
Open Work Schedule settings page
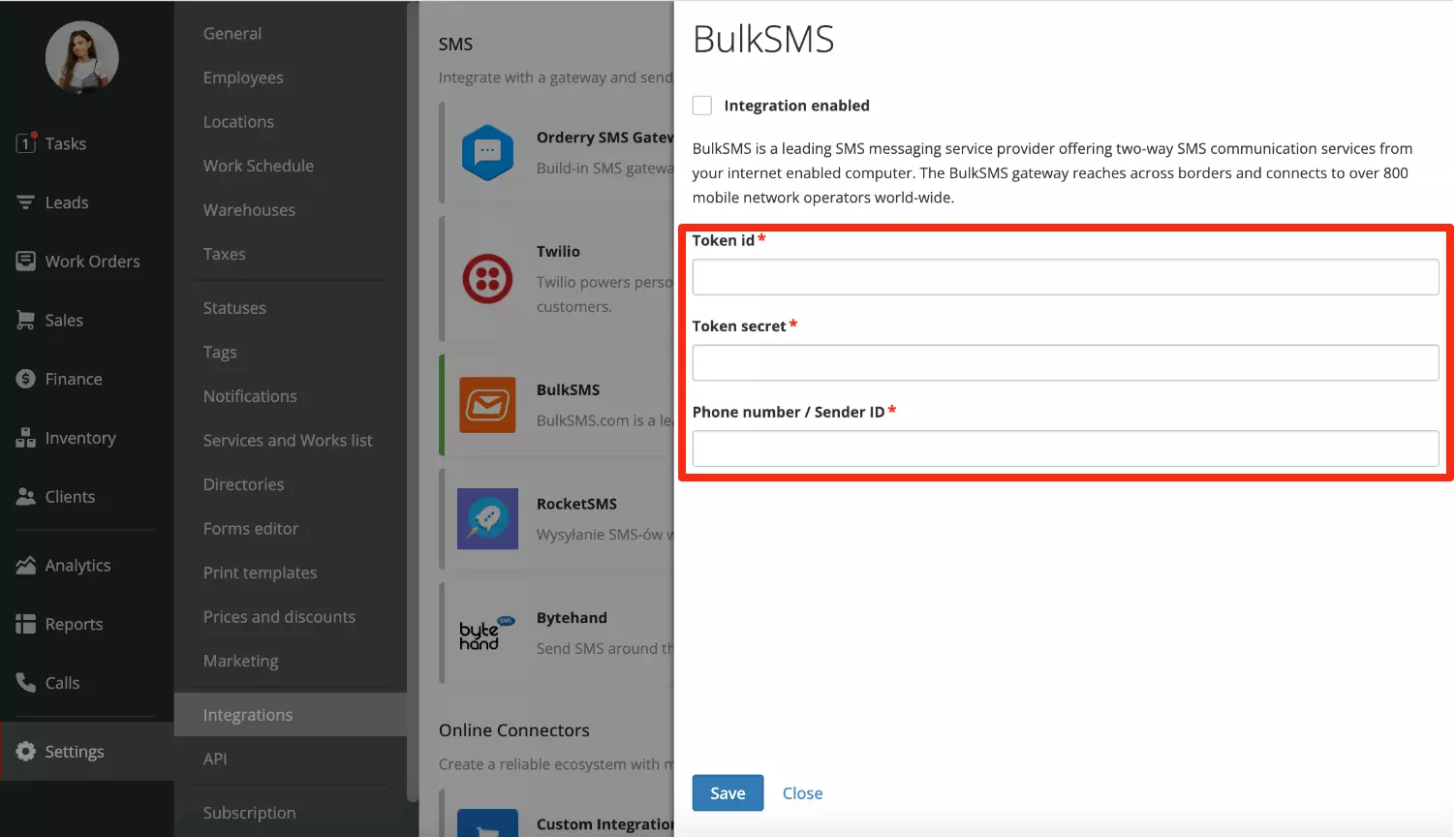pos(259,166)
